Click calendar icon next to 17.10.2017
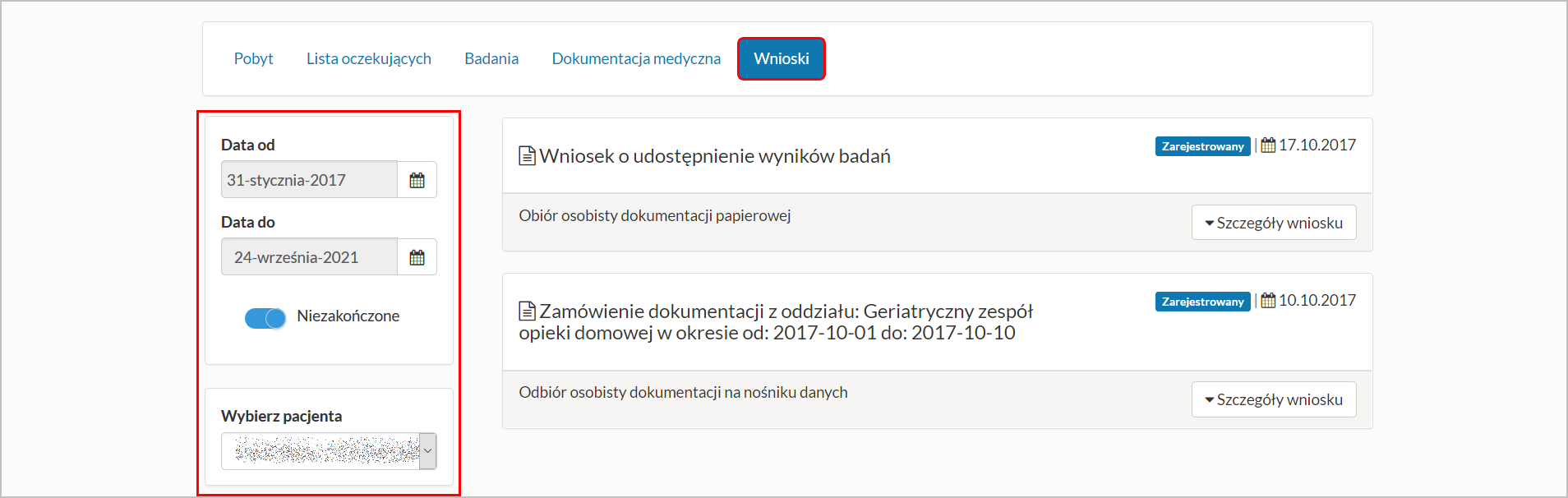 click(x=1268, y=145)
